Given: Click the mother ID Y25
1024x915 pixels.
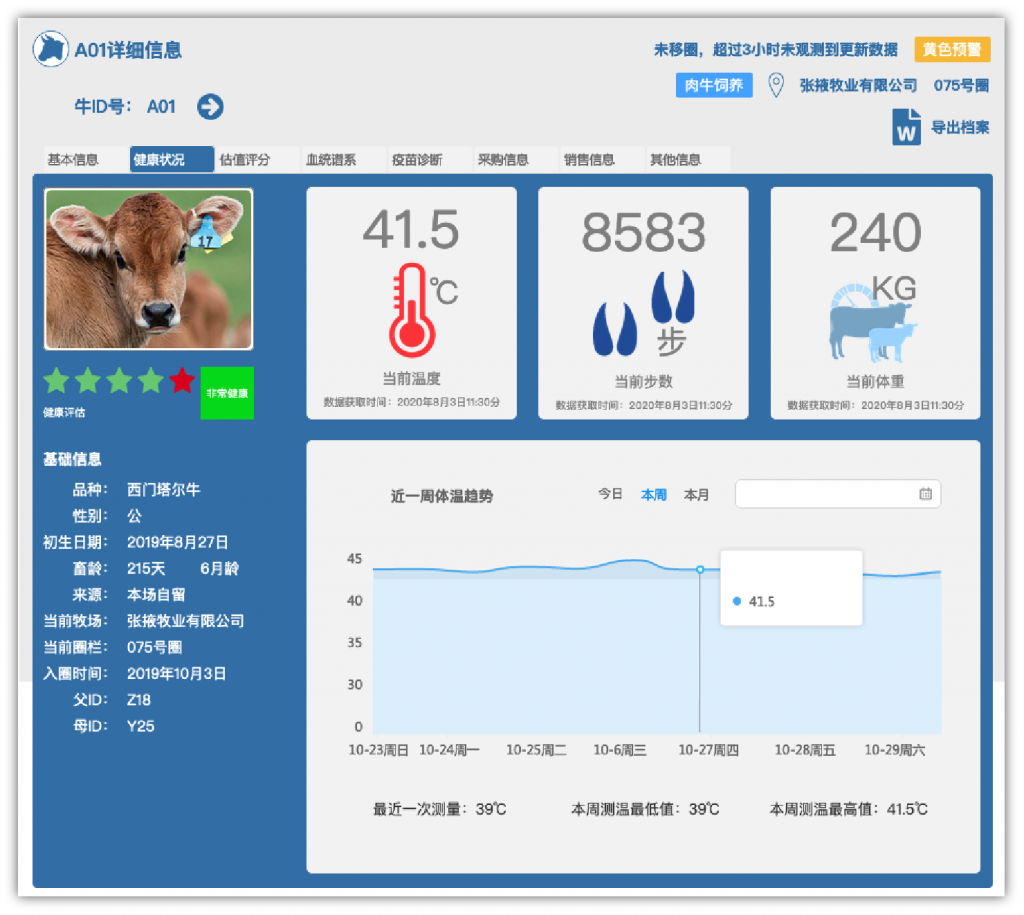Looking at the screenshot, I should tap(140, 726).
